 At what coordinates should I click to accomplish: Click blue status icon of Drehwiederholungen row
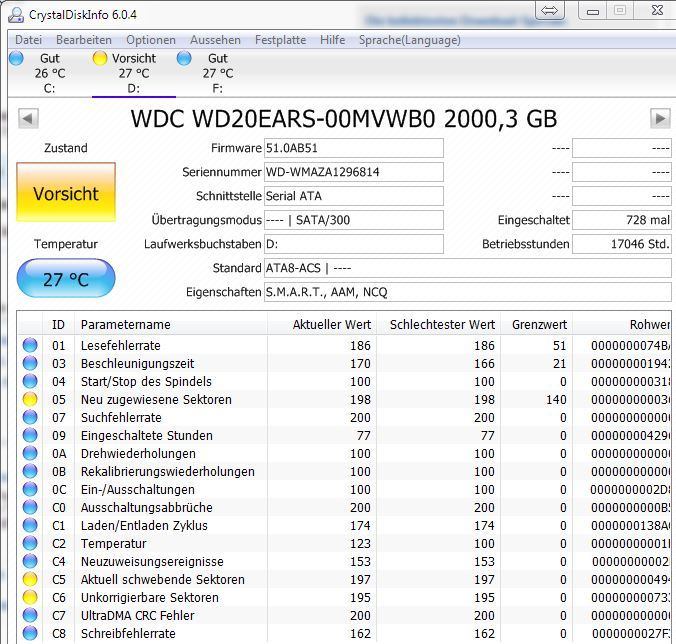[30, 453]
